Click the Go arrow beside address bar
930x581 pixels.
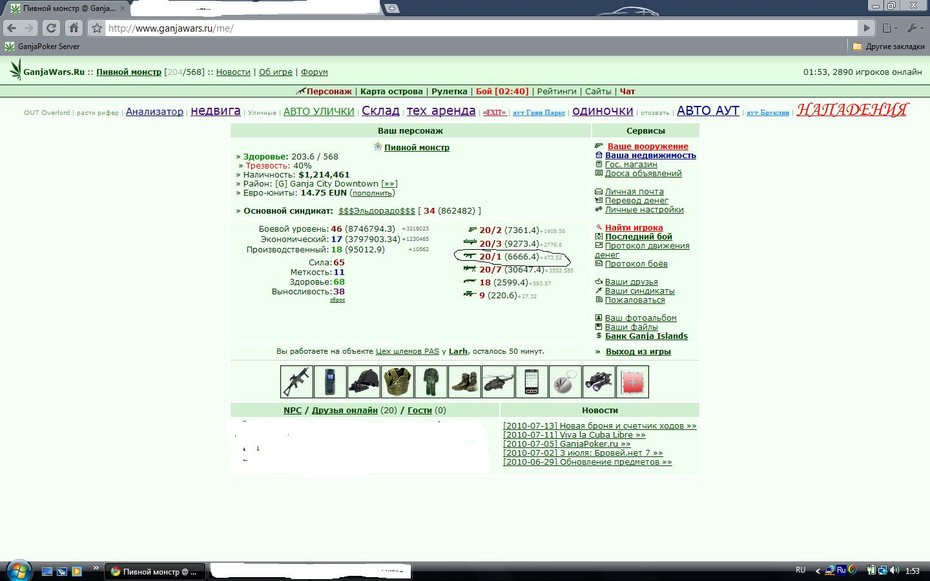pos(867,28)
